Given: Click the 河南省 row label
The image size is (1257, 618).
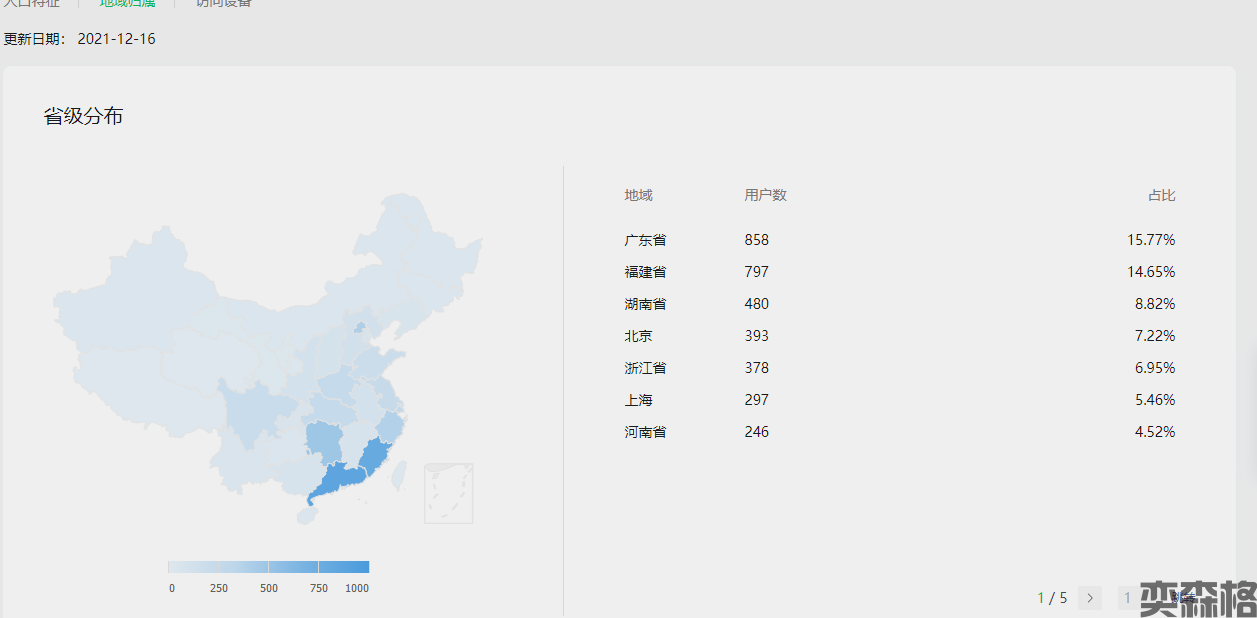Looking at the screenshot, I should click(x=645, y=432).
